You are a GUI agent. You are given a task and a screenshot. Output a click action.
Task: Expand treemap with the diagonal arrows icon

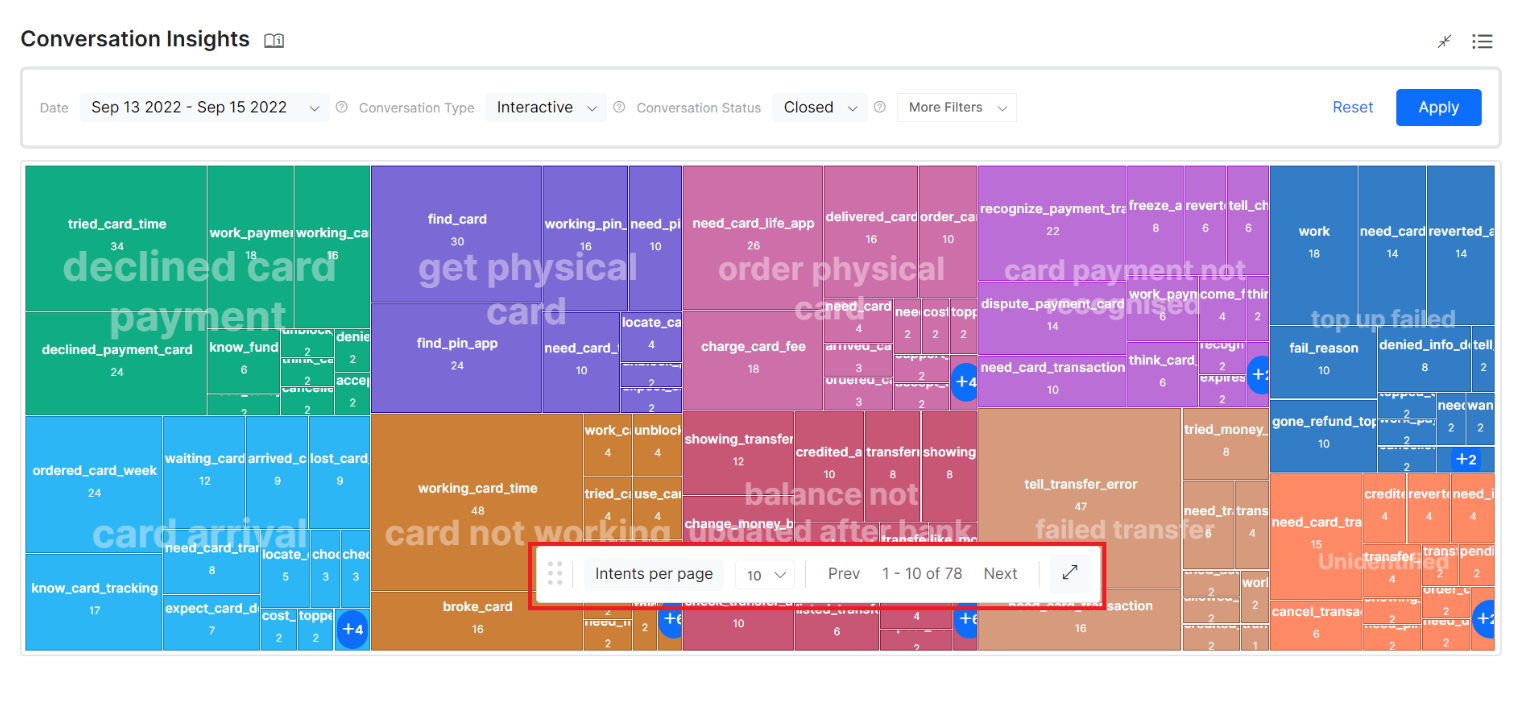(x=1070, y=573)
